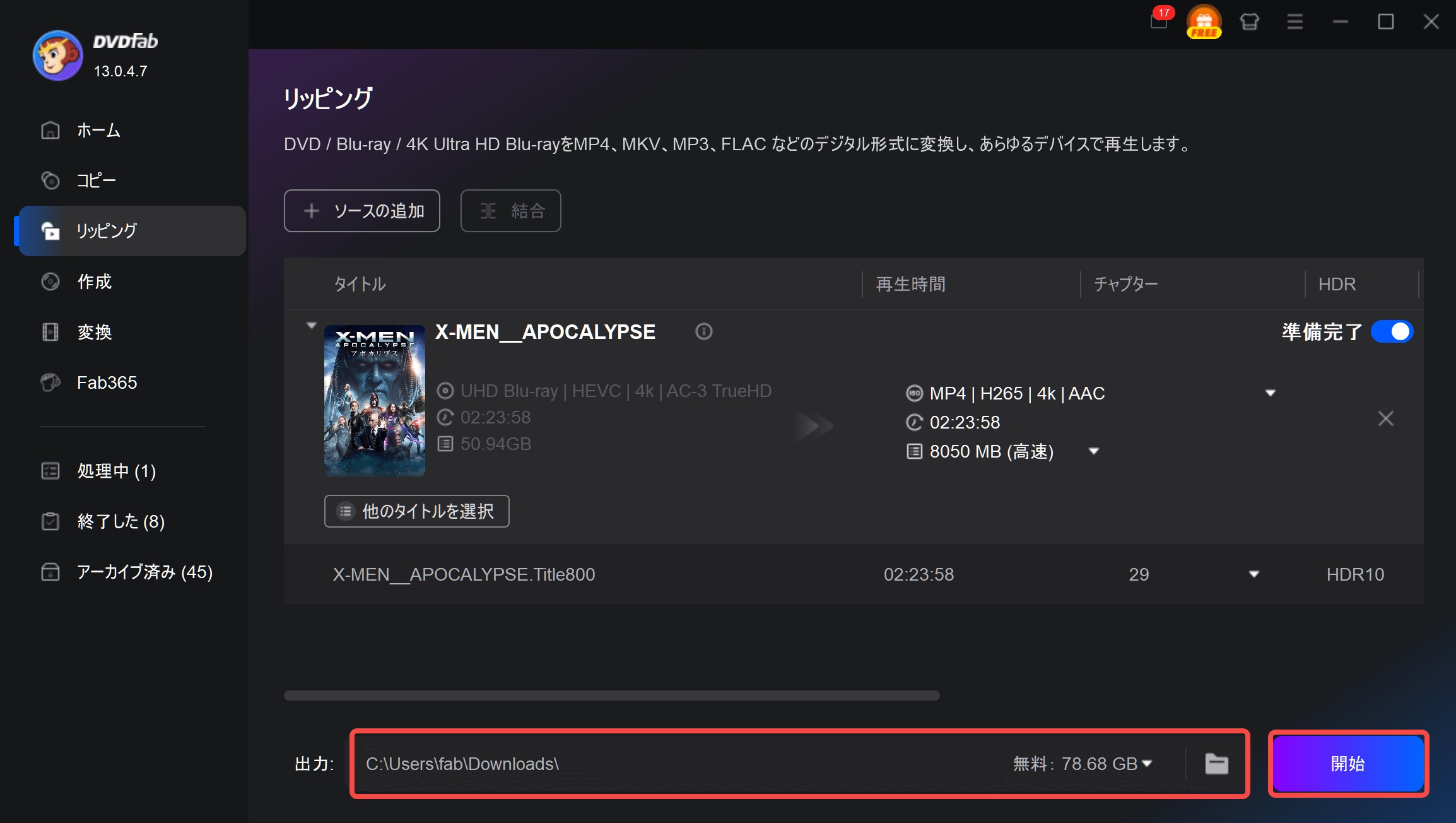Image resolution: width=1456 pixels, height=823 pixels.
Task: Click the output format disc icon beside MP4
Action: [x=914, y=393]
